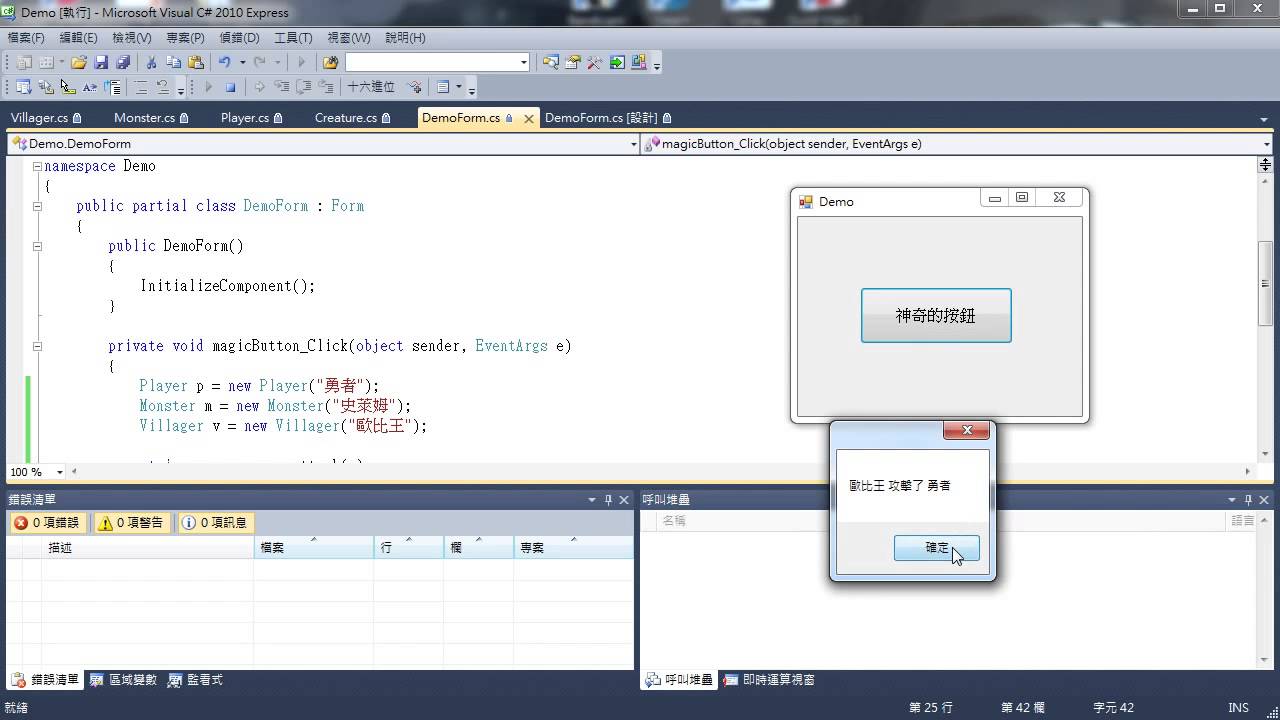1280x720 pixels.
Task: Click the Display Quick Info icon
Action: tap(68, 87)
